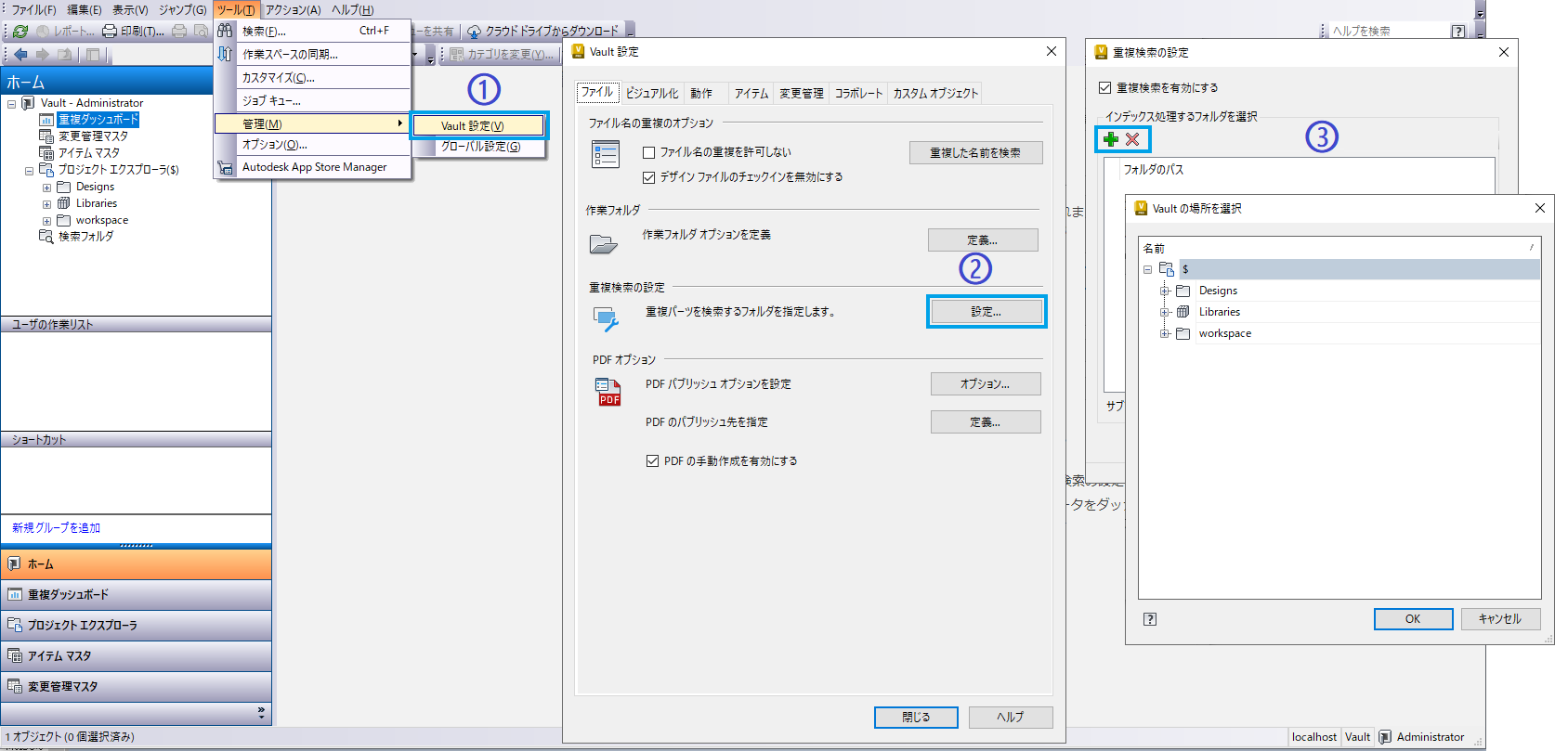Viewport: 1568px width, 751px height.
Task: Expand the Designs folder in home tree
Action: tap(46, 188)
